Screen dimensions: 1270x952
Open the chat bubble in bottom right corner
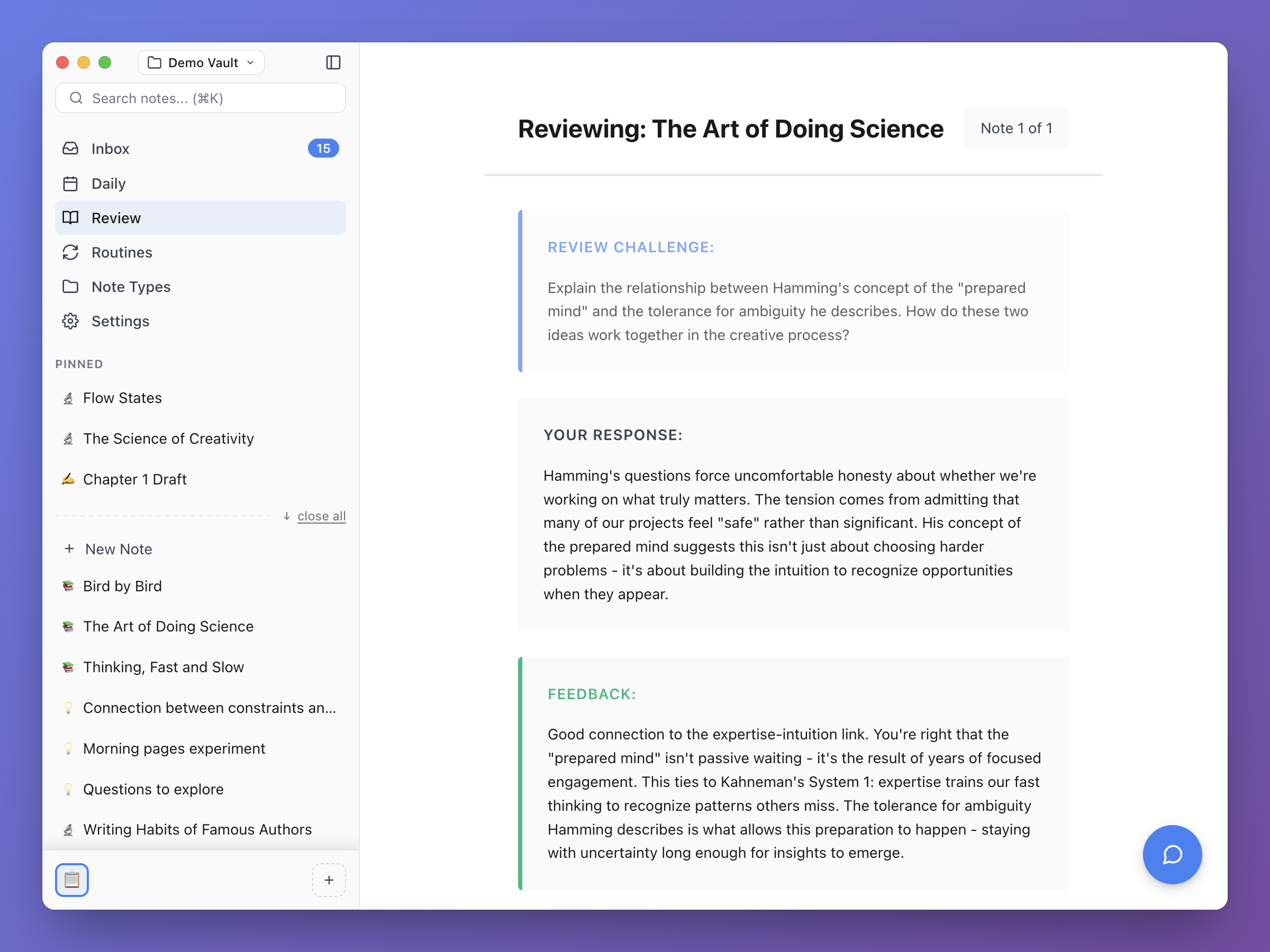point(1173,855)
